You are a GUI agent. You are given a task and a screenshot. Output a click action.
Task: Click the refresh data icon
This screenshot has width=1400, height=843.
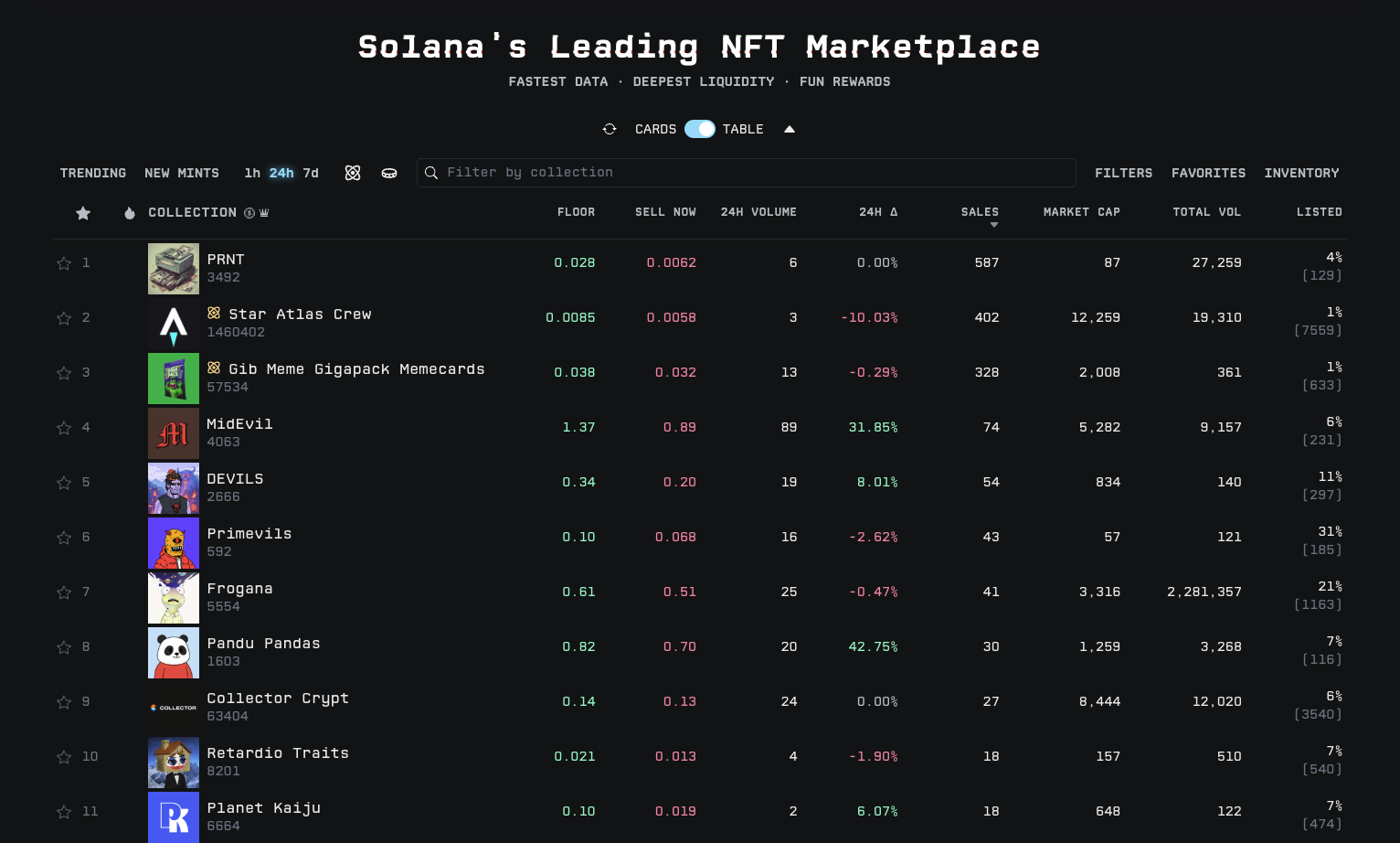[610, 129]
